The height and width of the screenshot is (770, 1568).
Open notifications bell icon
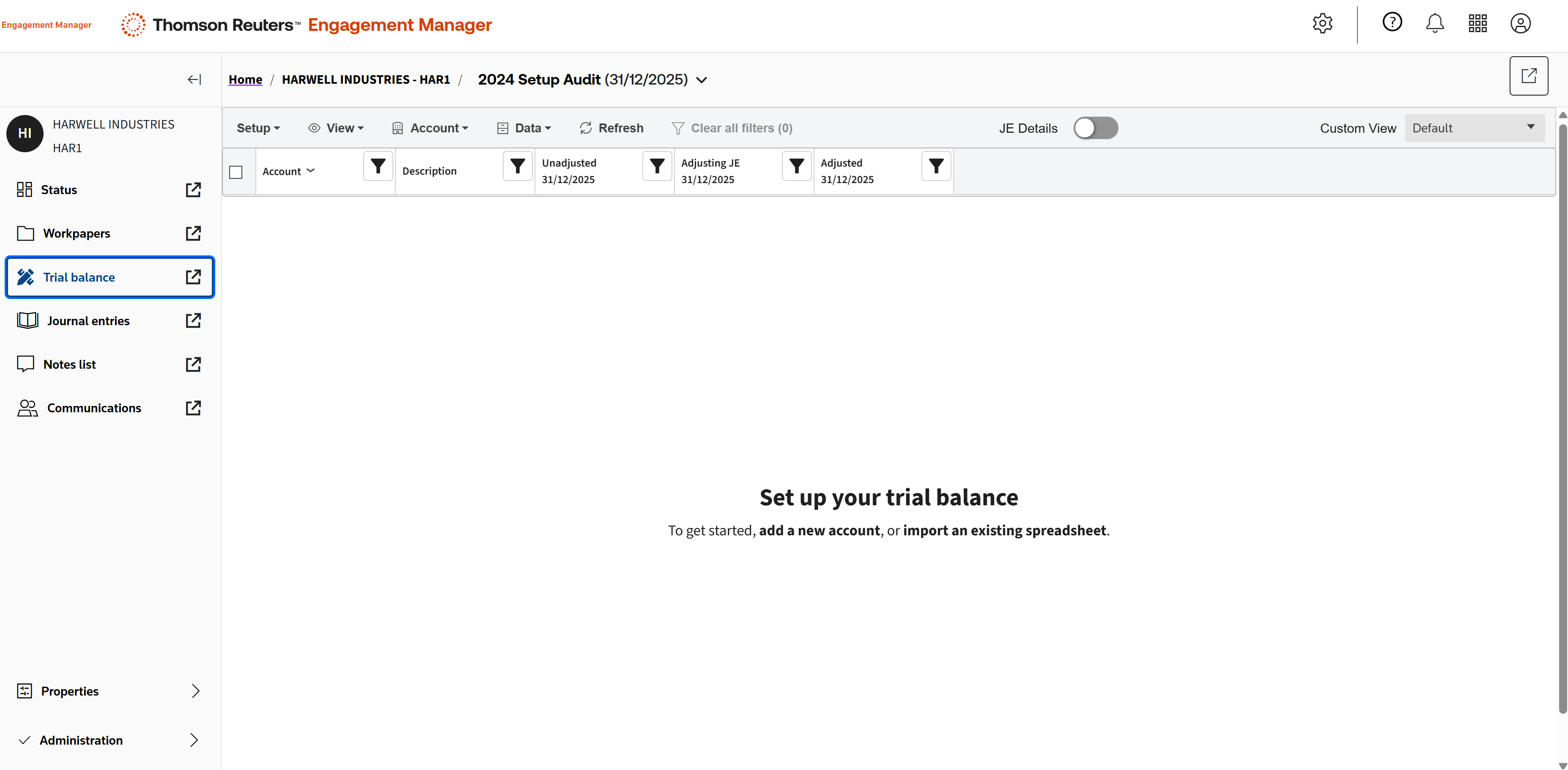[1435, 24]
